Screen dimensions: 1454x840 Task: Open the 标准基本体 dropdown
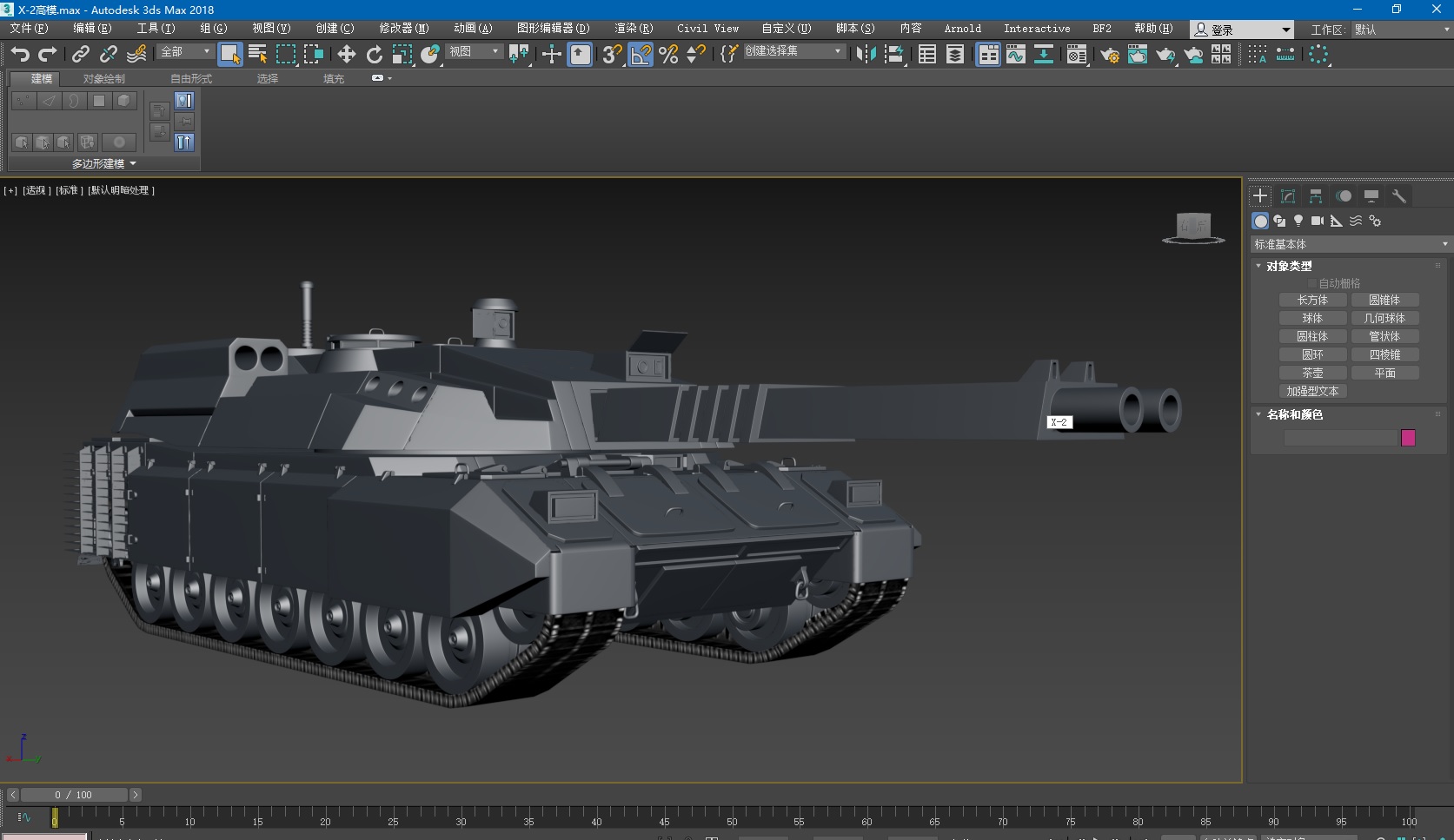click(x=1351, y=244)
